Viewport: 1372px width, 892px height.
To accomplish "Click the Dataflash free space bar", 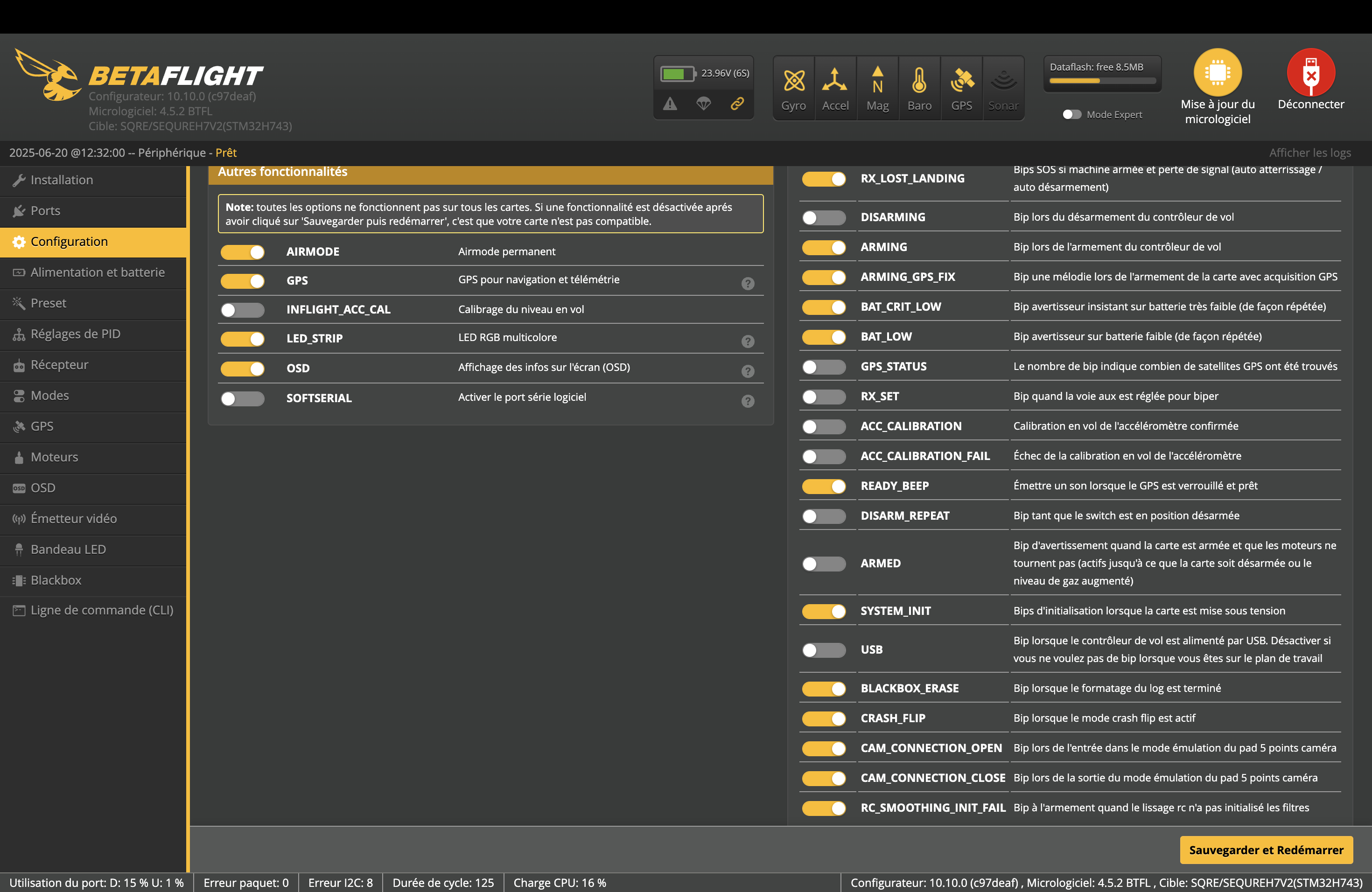I will coord(1102,81).
